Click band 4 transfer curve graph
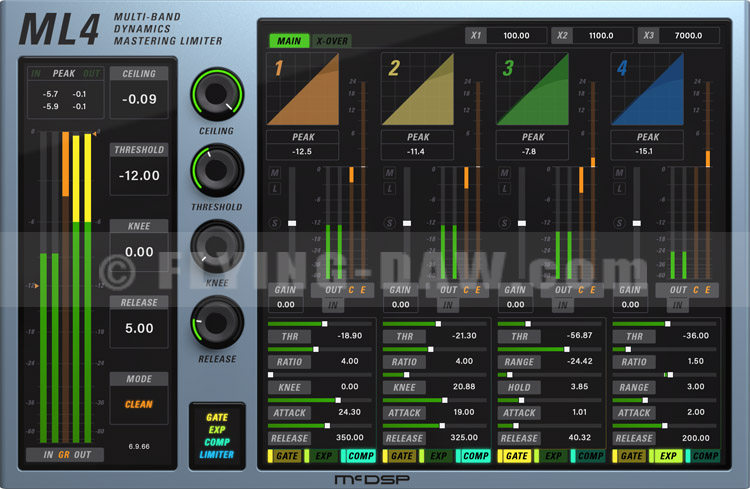The height and width of the screenshot is (489, 750). tap(647, 89)
